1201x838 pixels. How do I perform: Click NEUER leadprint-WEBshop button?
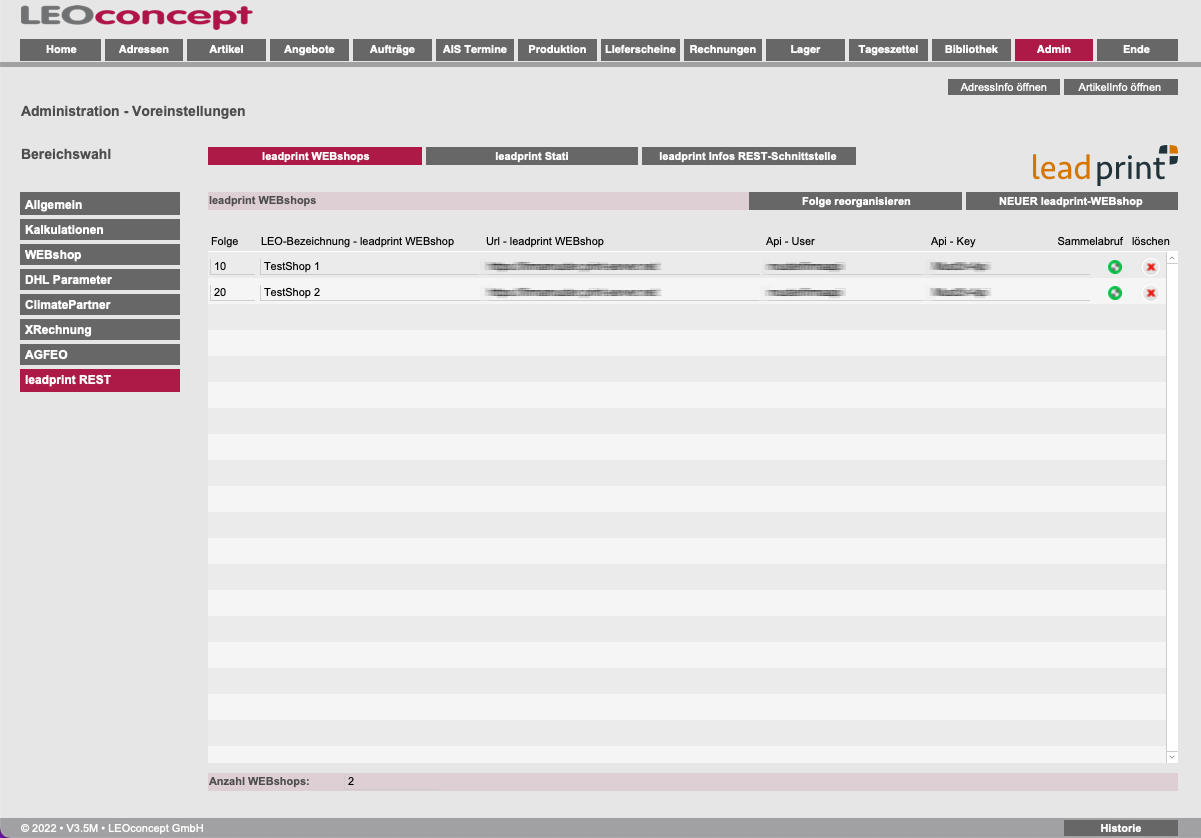click(1071, 201)
